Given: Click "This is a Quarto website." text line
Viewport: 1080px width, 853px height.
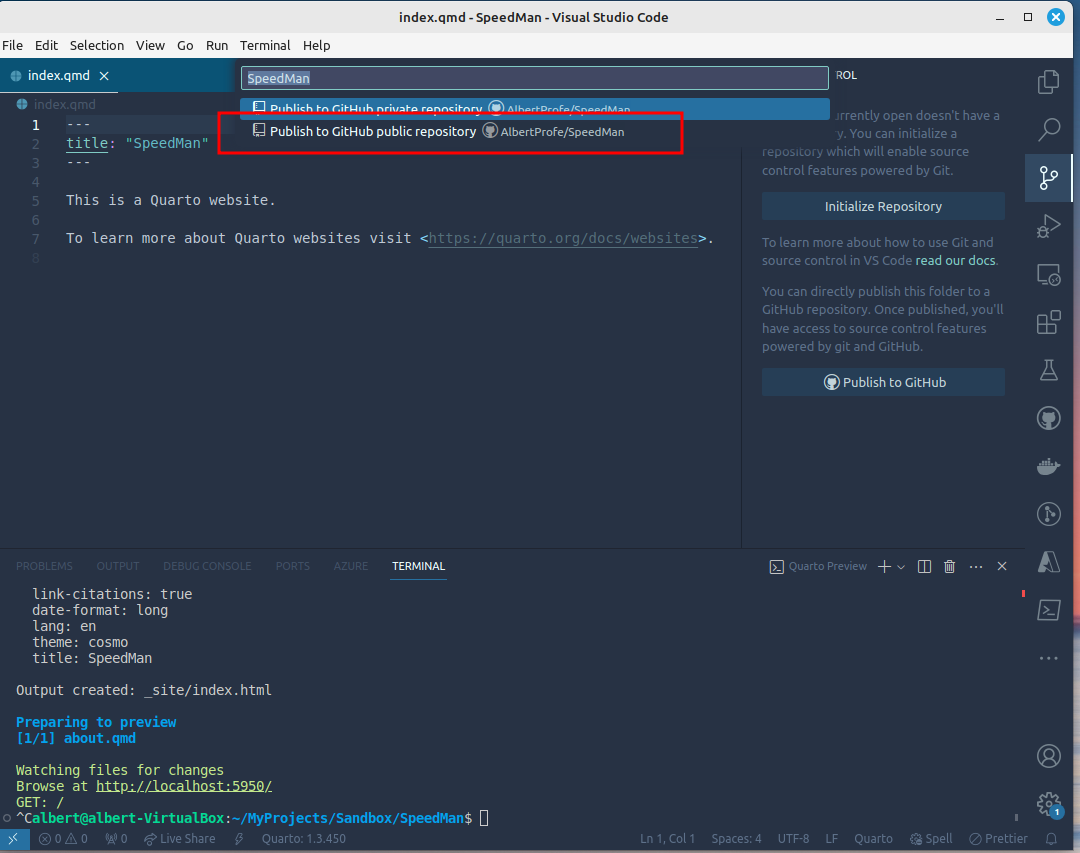Looking at the screenshot, I should (x=171, y=201).
